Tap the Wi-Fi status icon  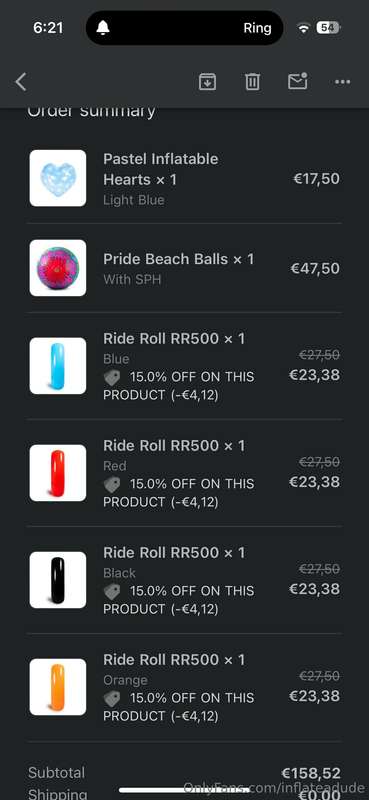304,29
